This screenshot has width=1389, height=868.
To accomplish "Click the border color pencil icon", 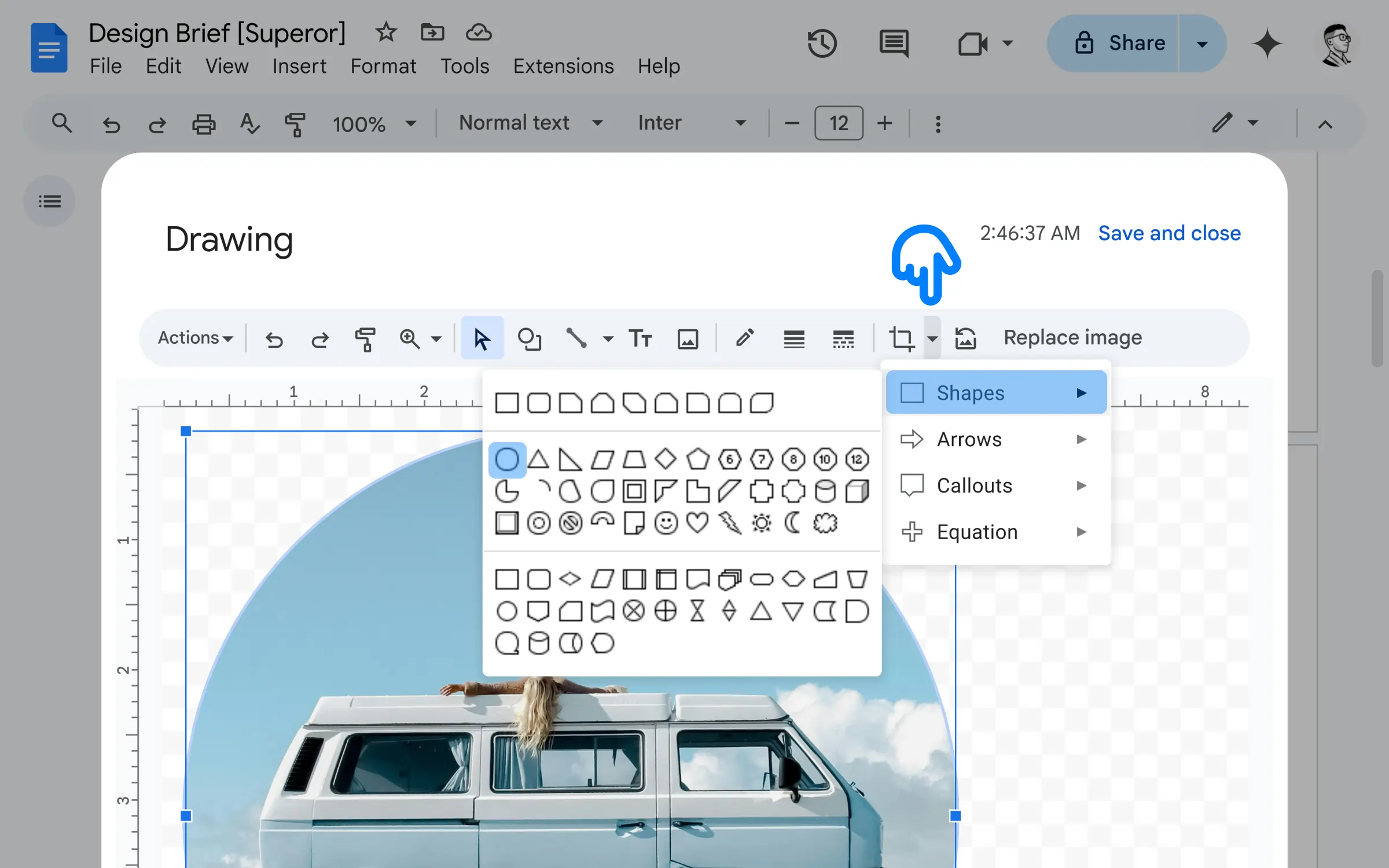I will (745, 338).
